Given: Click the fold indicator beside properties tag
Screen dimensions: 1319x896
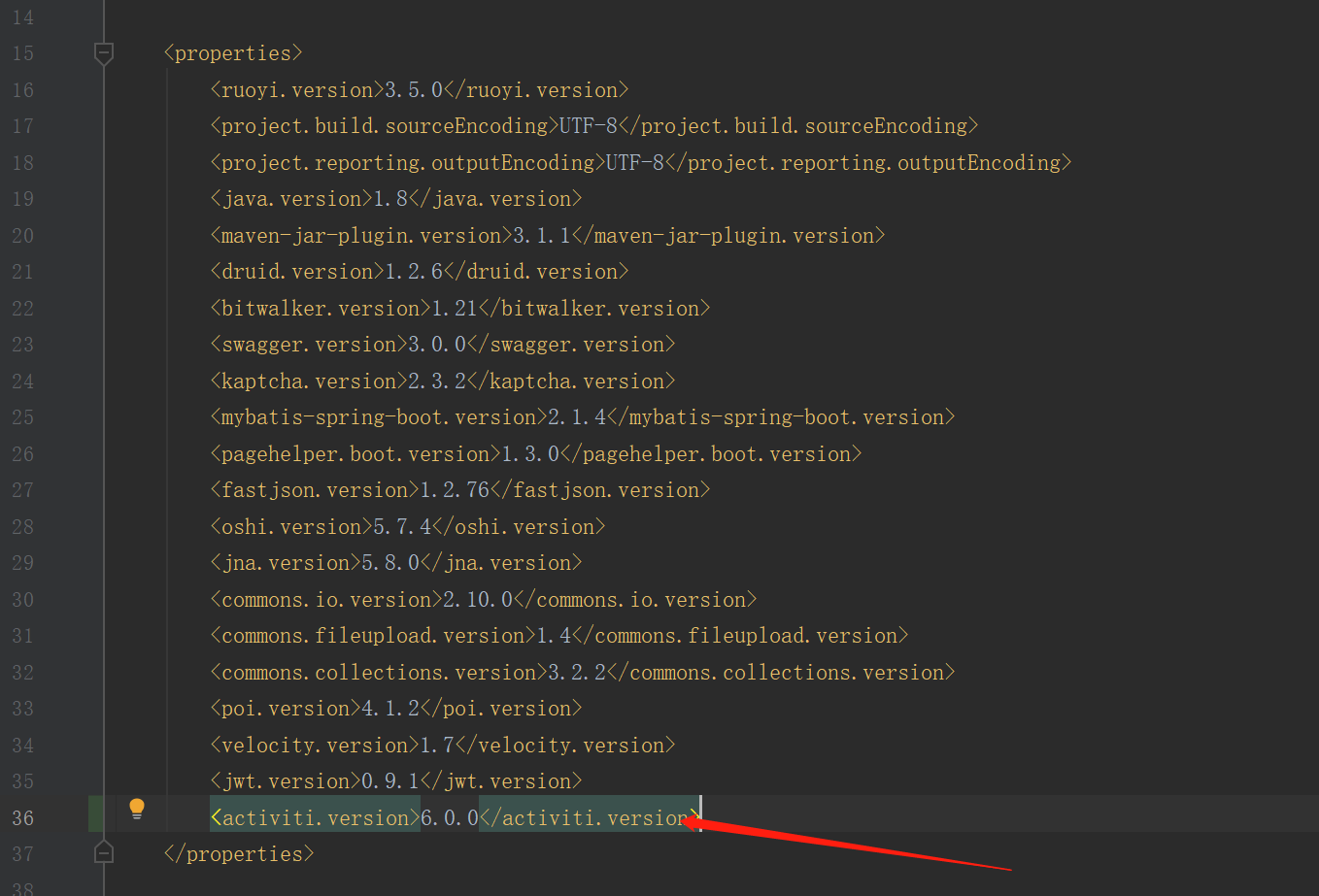Looking at the screenshot, I should [x=104, y=52].
